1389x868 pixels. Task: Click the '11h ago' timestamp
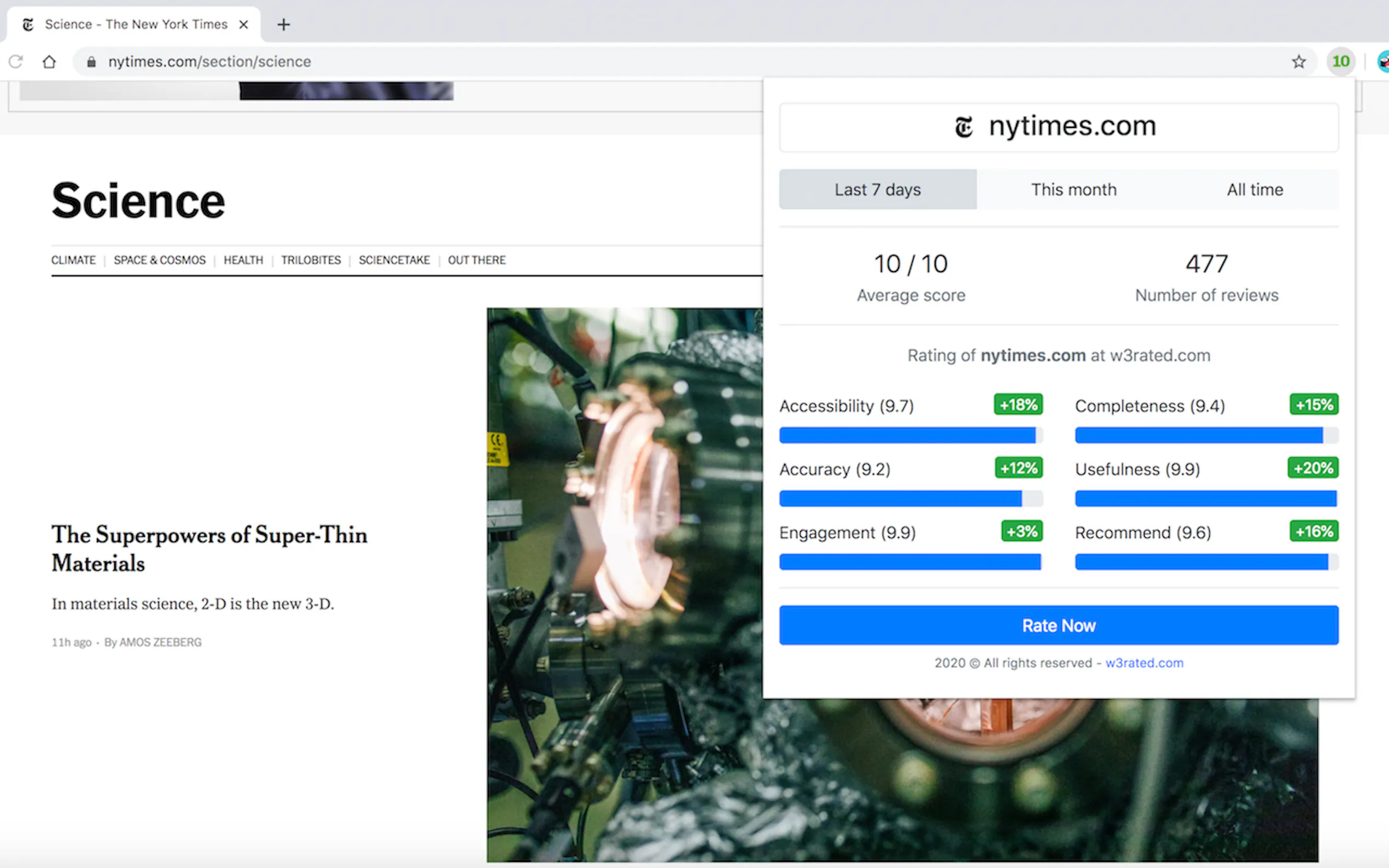pyautogui.click(x=72, y=642)
